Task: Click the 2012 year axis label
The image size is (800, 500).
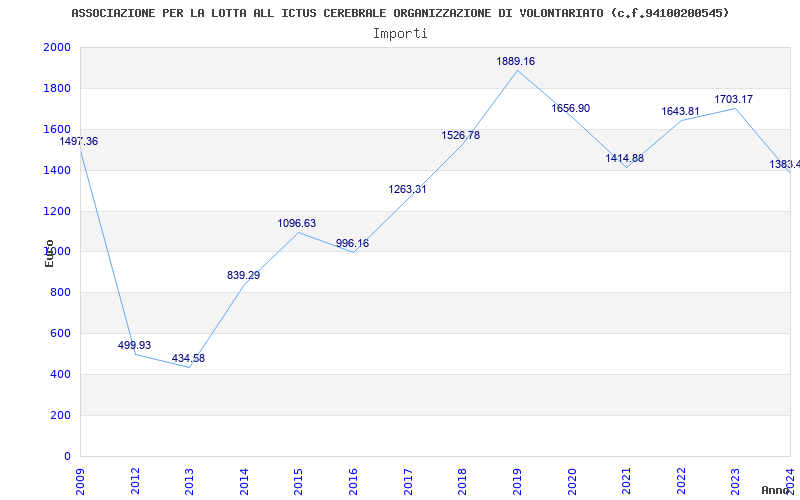Action: (x=135, y=481)
